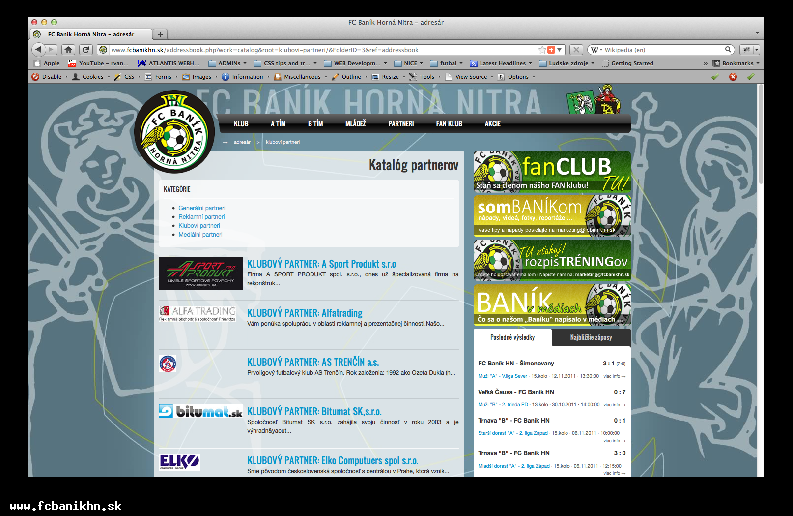The image size is (793, 516).
Task: Expand the NICE bookmark folder
Action: pos(409,63)
